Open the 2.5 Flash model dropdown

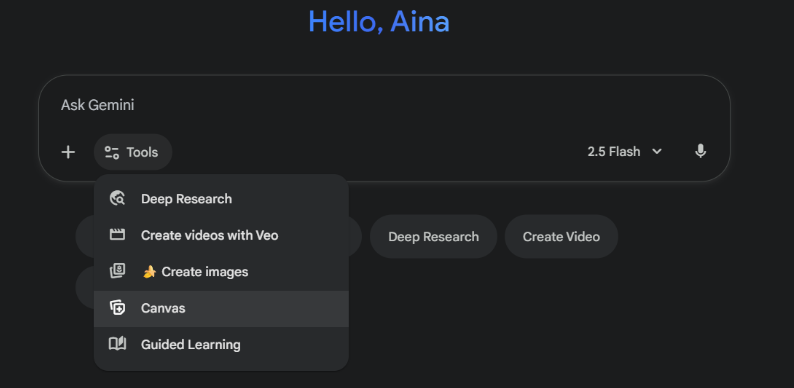[x=624, y=151]
